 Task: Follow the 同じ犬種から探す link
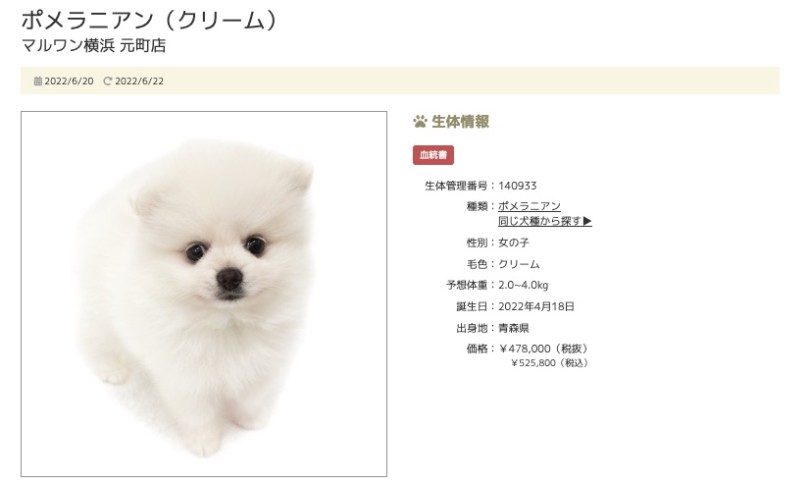click(539, 221)
